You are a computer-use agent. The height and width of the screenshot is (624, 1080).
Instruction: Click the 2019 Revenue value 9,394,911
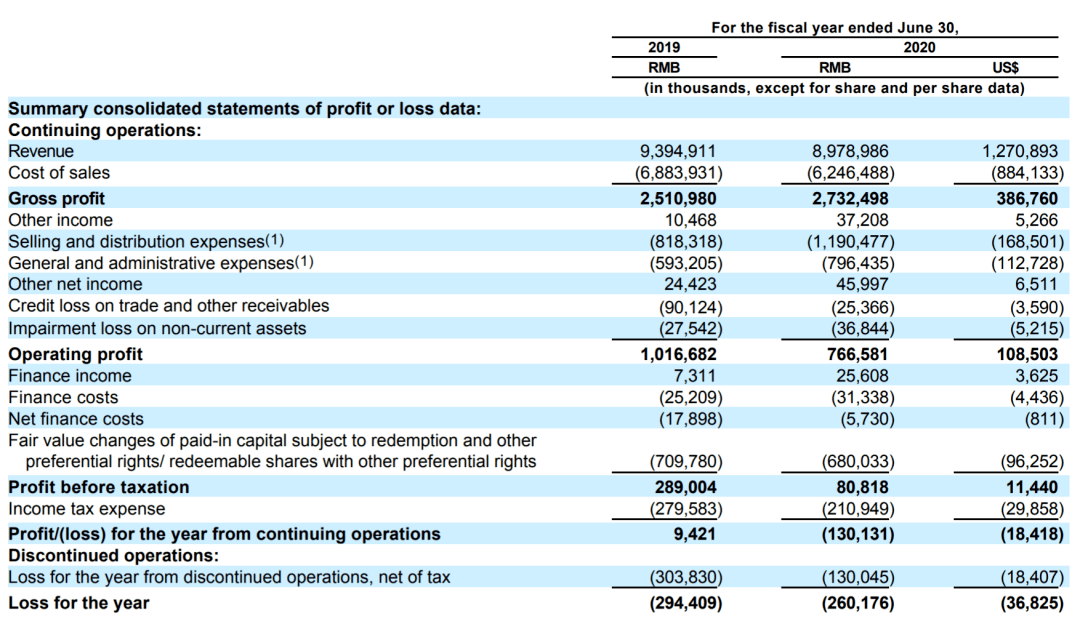(678, 151)
